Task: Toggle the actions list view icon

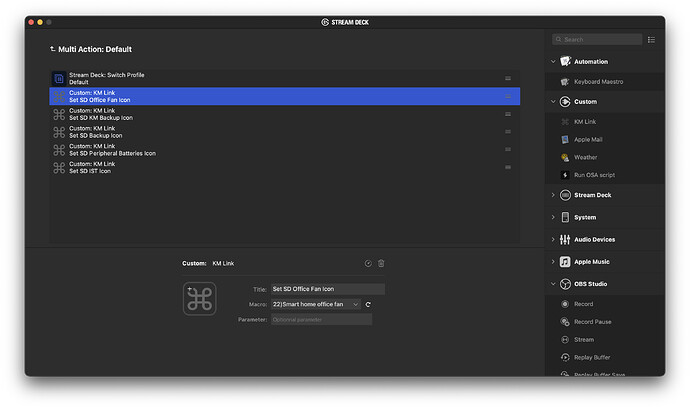Action: tap(651, 40)
